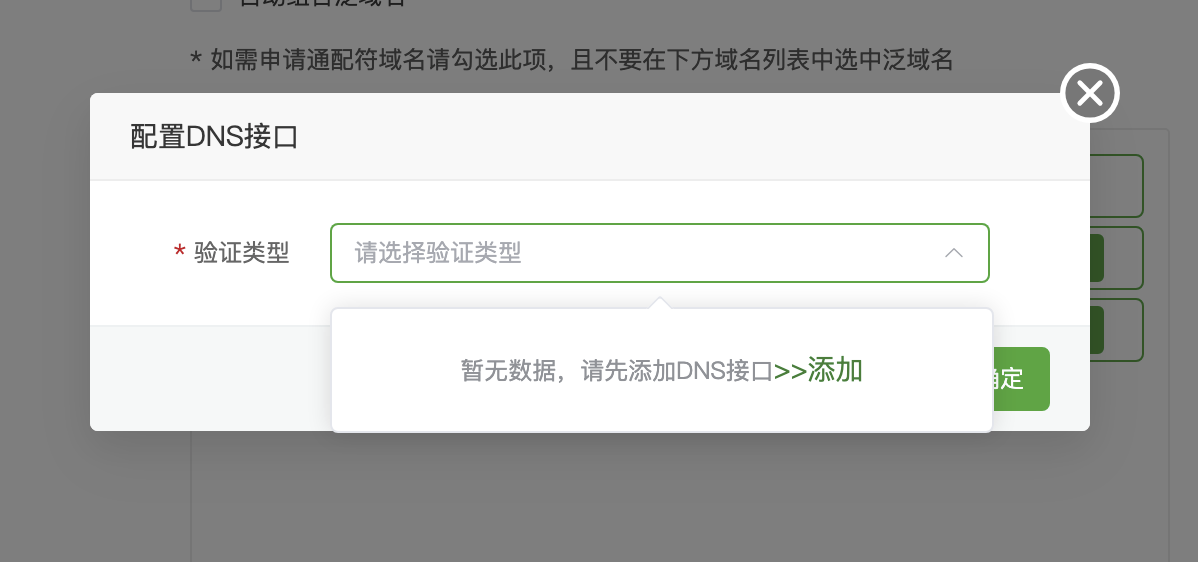Click the 暂无数据，请先添加DNS接口 empty message

[x=617, y=371]
